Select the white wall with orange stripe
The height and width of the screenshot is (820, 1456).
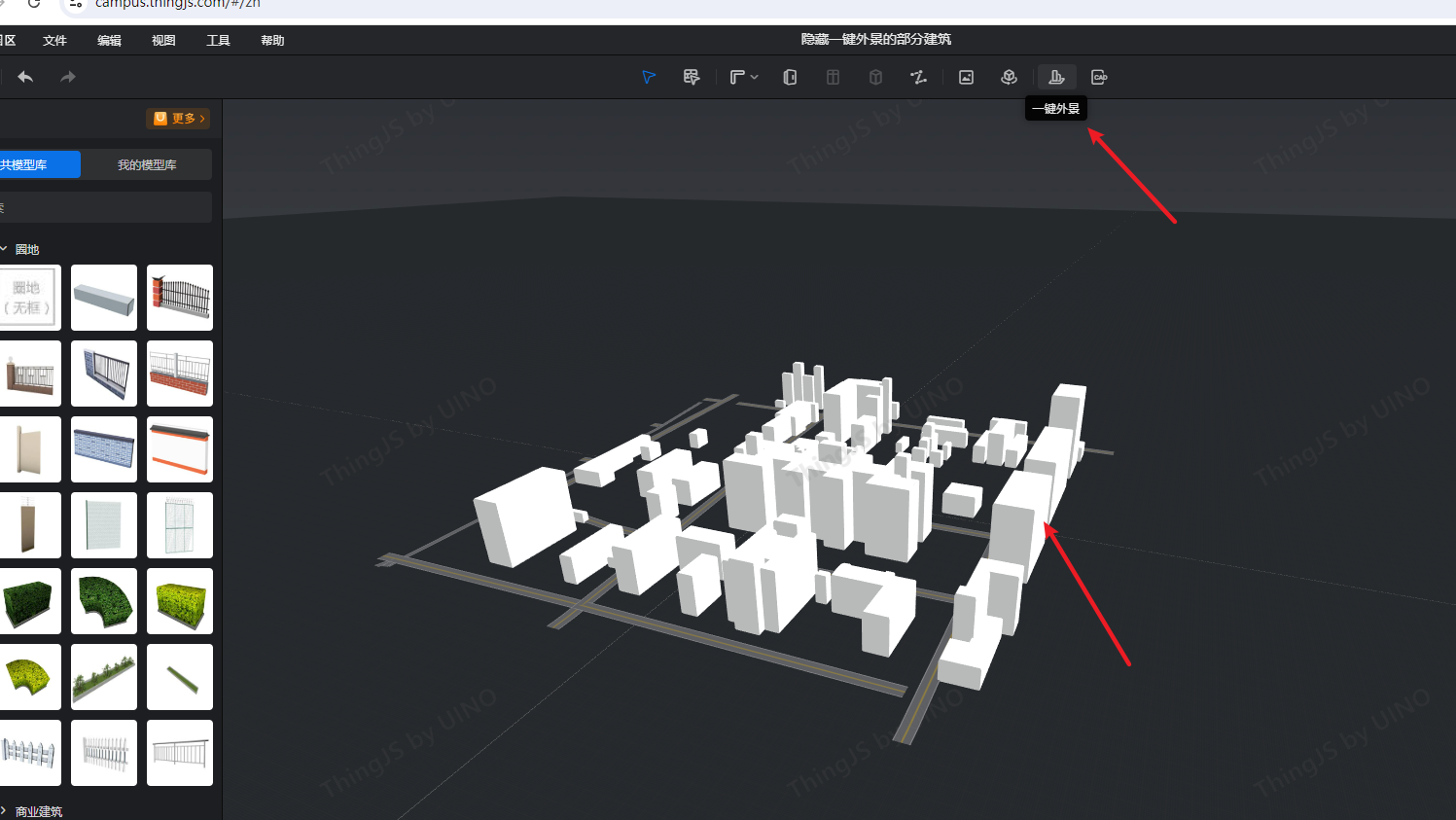click(180, 449)
